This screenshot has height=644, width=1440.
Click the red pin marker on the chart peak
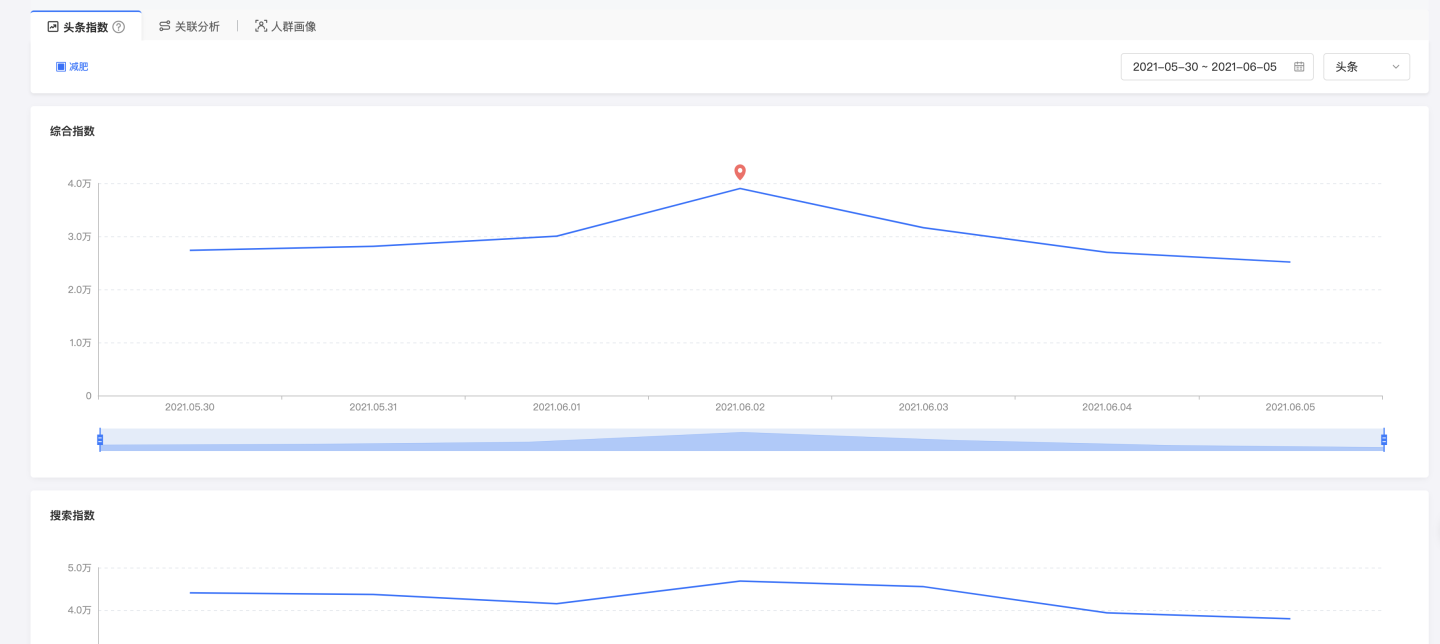740,172
